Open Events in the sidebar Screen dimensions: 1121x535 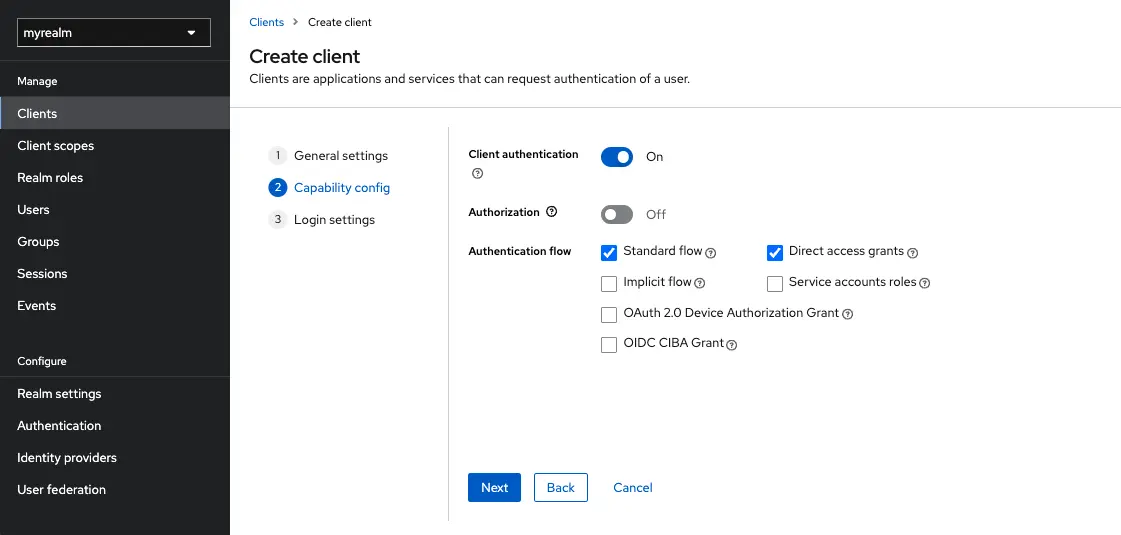114,305
